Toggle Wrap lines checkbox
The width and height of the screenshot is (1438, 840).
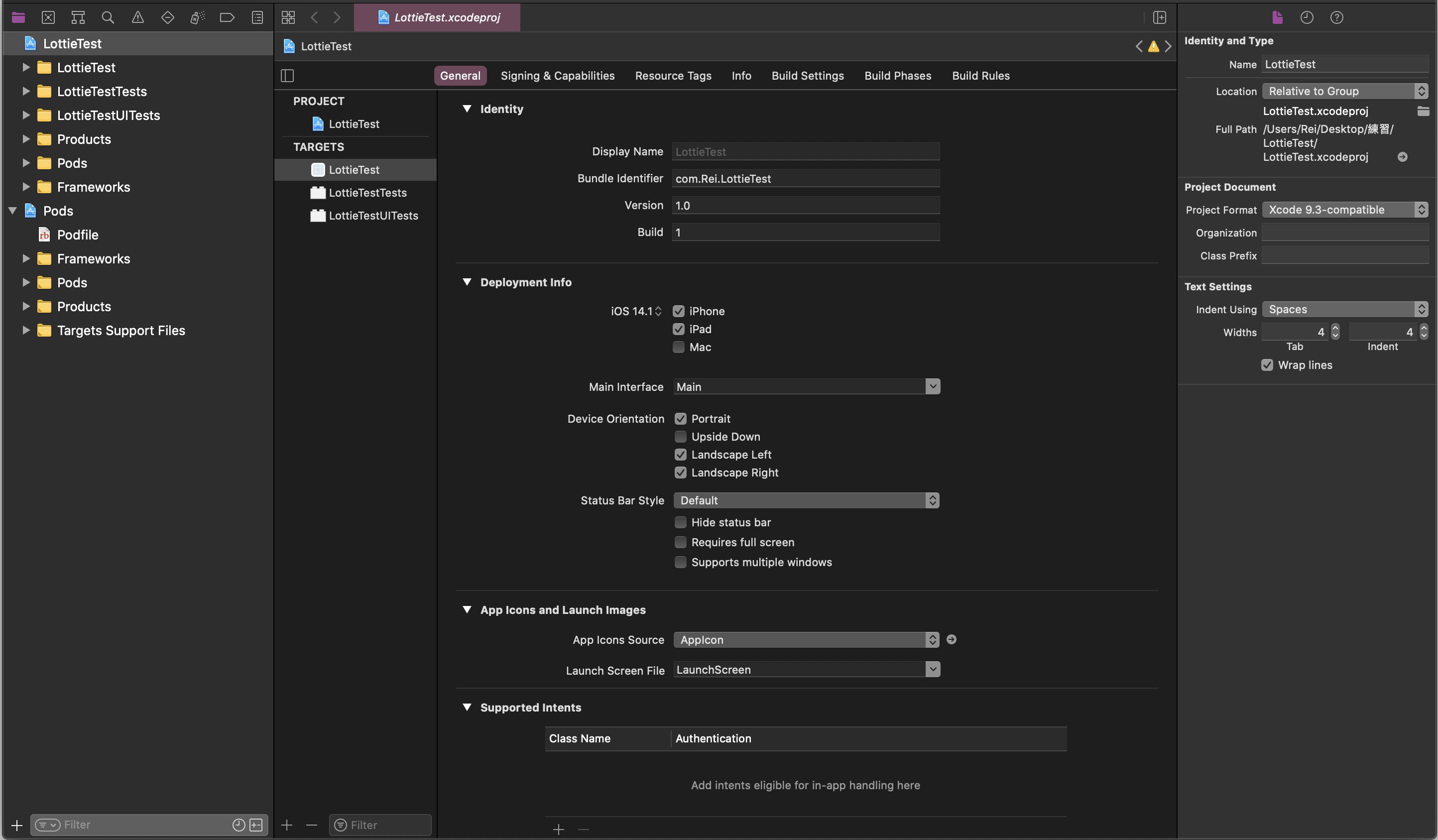coord(1267,365)
